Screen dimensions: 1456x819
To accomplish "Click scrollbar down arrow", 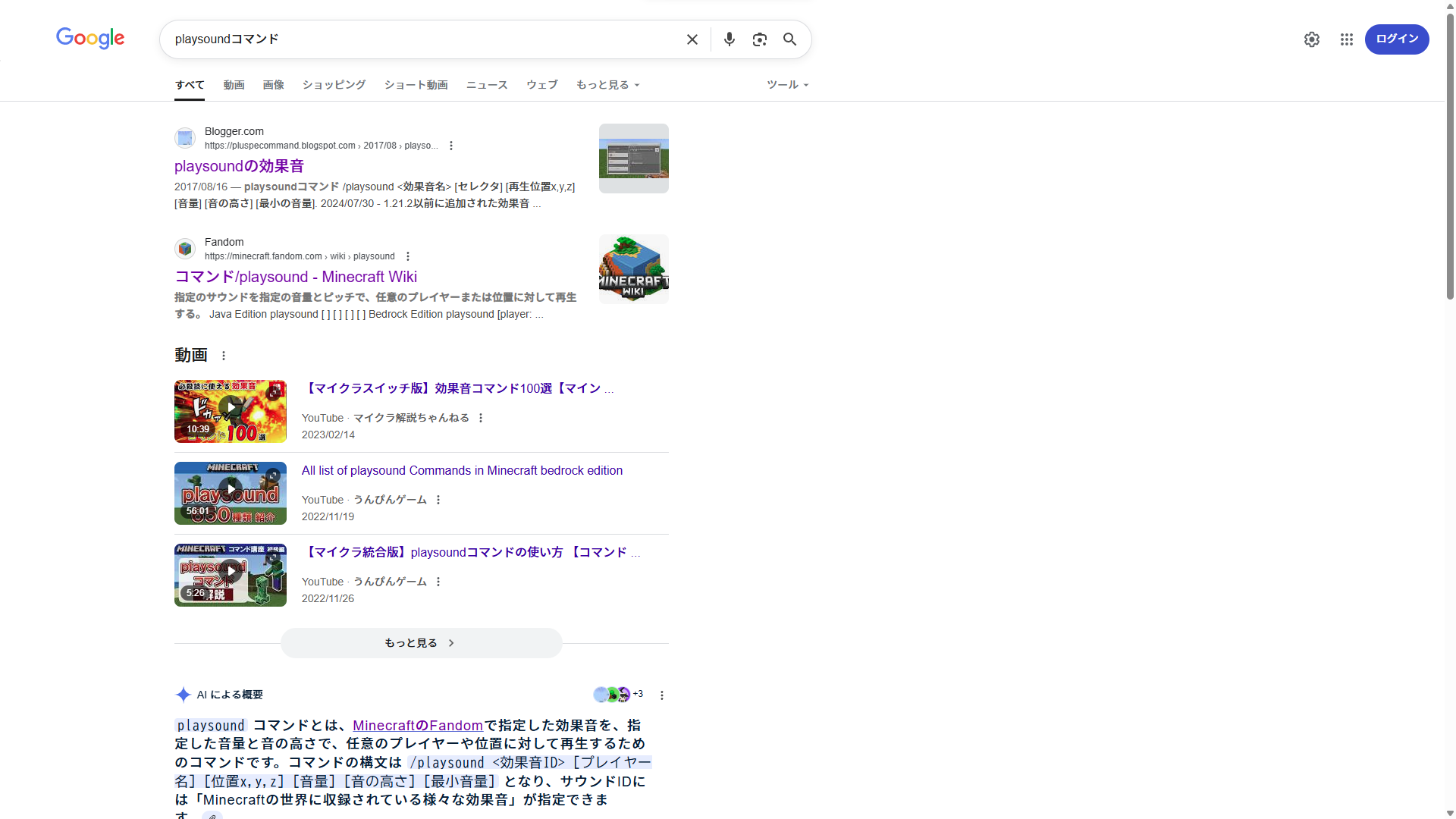I will point(1450,813).
